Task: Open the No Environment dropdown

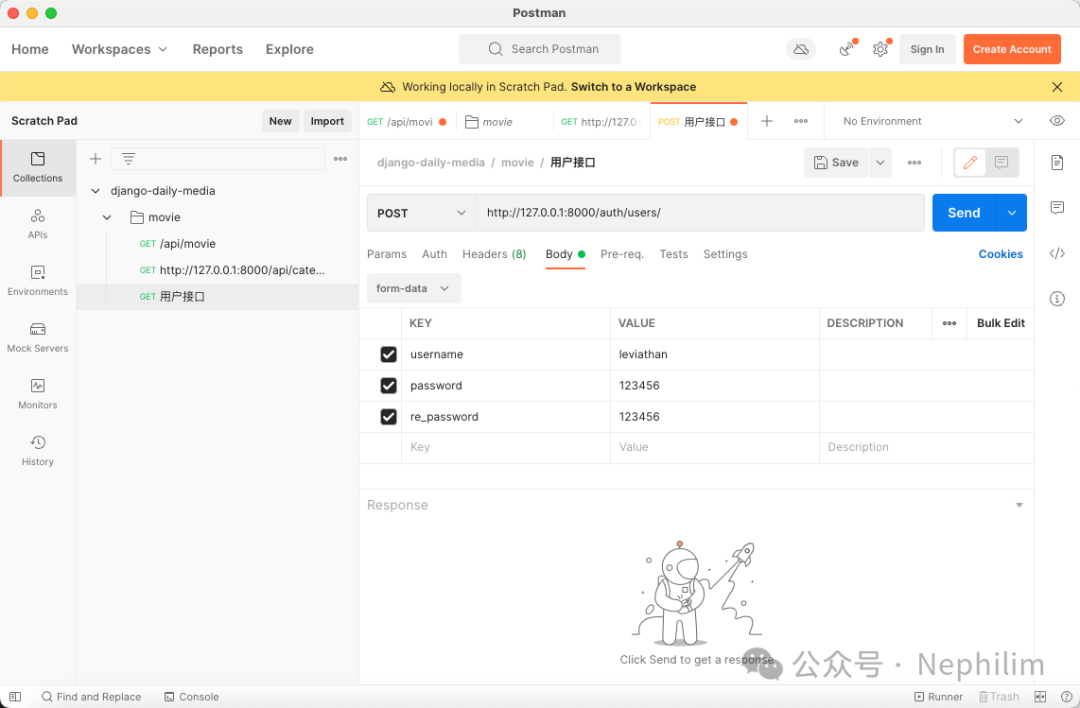Action: [933, 121]
